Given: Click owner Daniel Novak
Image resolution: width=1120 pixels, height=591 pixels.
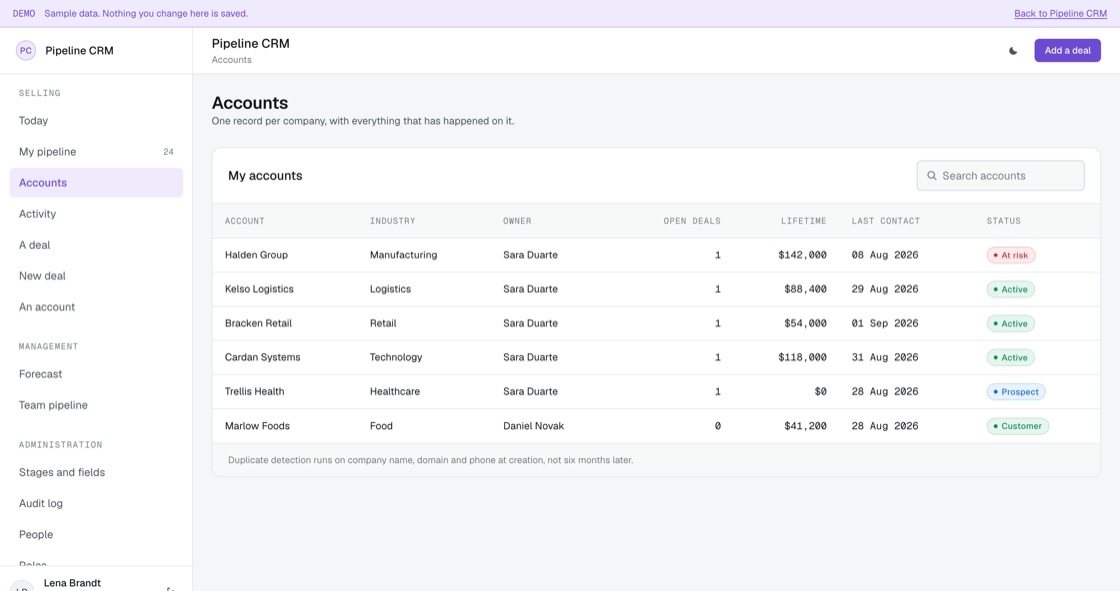Looking at the screenshot, I should 533,426.
